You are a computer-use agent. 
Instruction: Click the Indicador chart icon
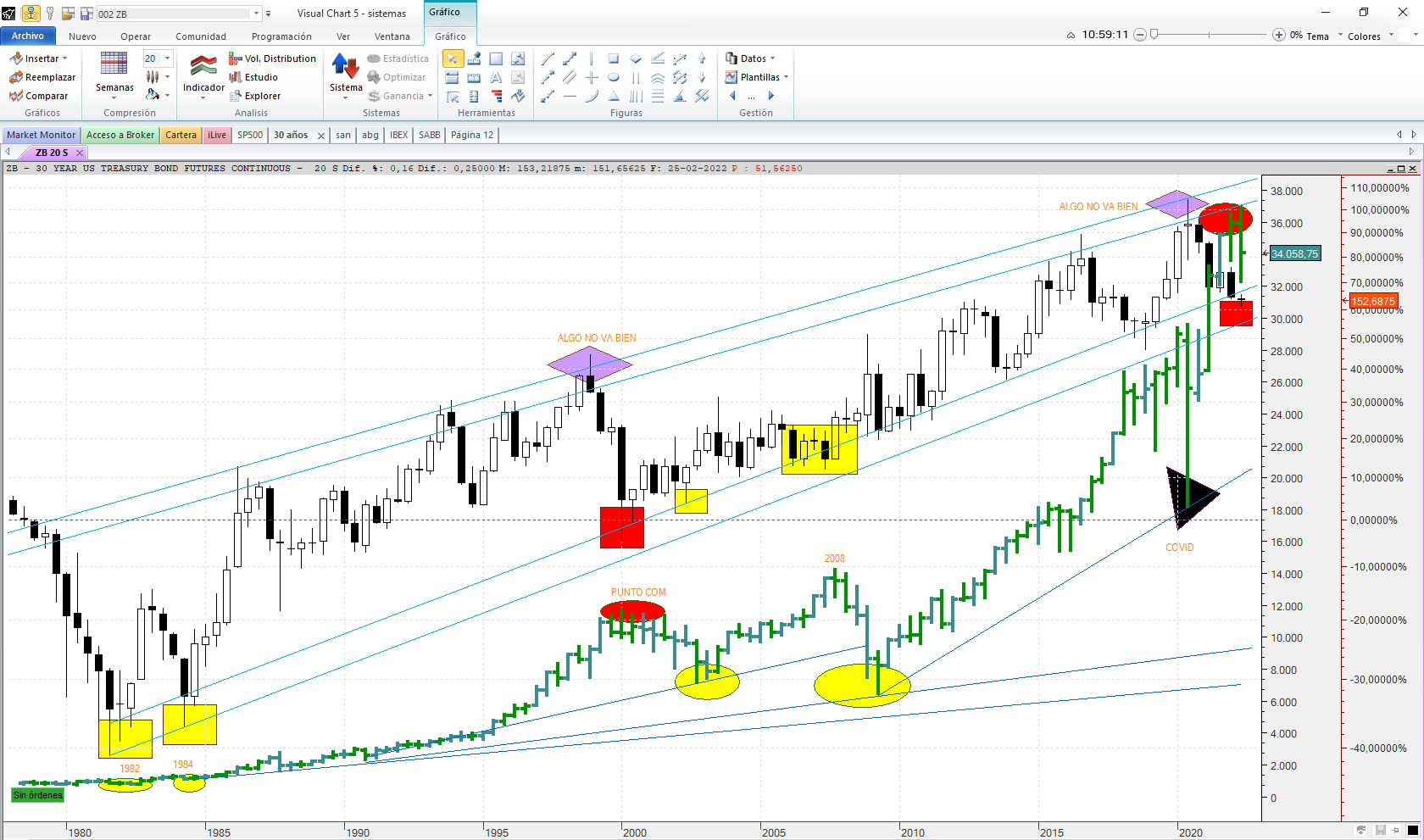pyautogui.click(x=203, y=66)
